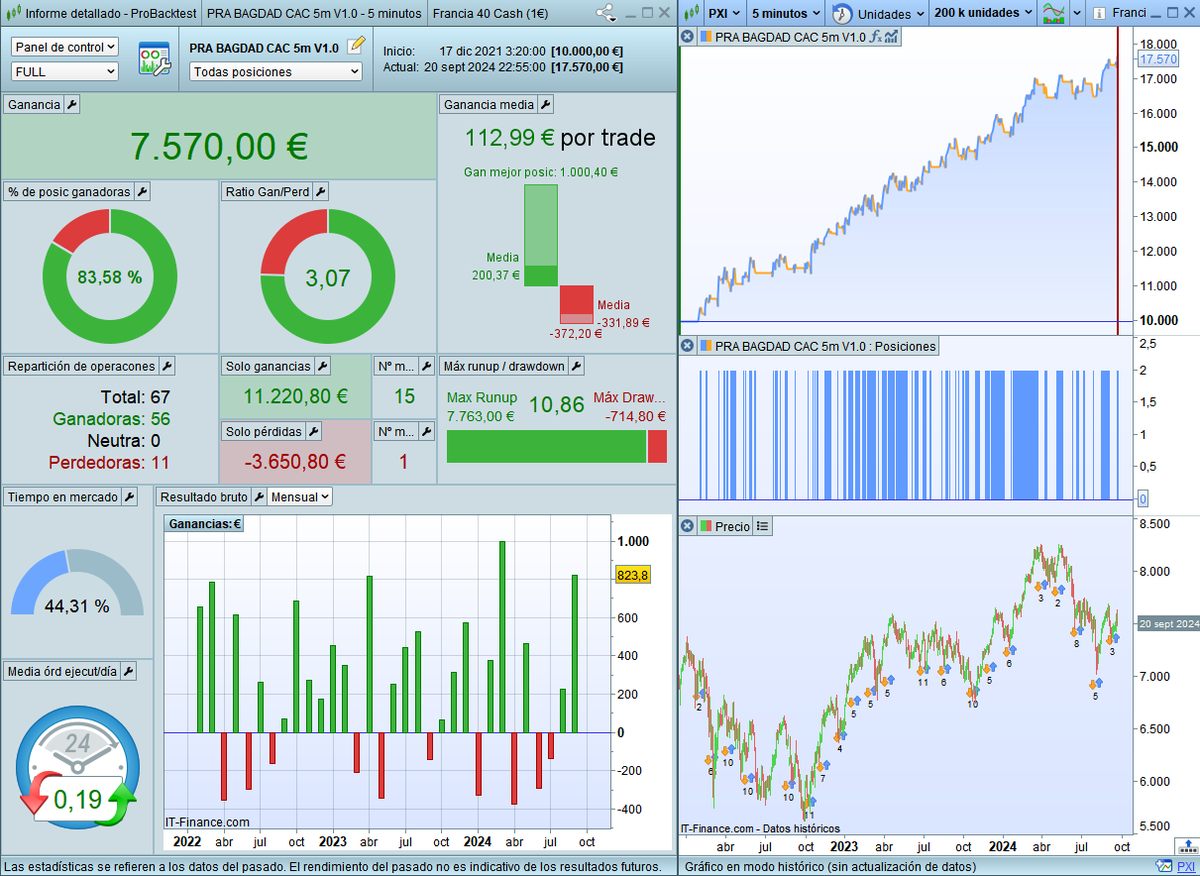Click wrench beside lower Nº m... box showing 1
The image size is (1200, 876).
tap(428, 431)
